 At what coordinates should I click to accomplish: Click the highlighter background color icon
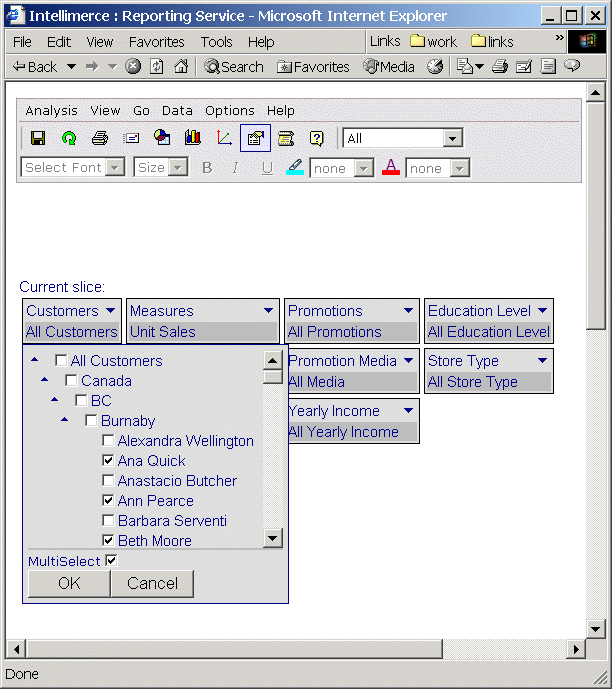295,167
